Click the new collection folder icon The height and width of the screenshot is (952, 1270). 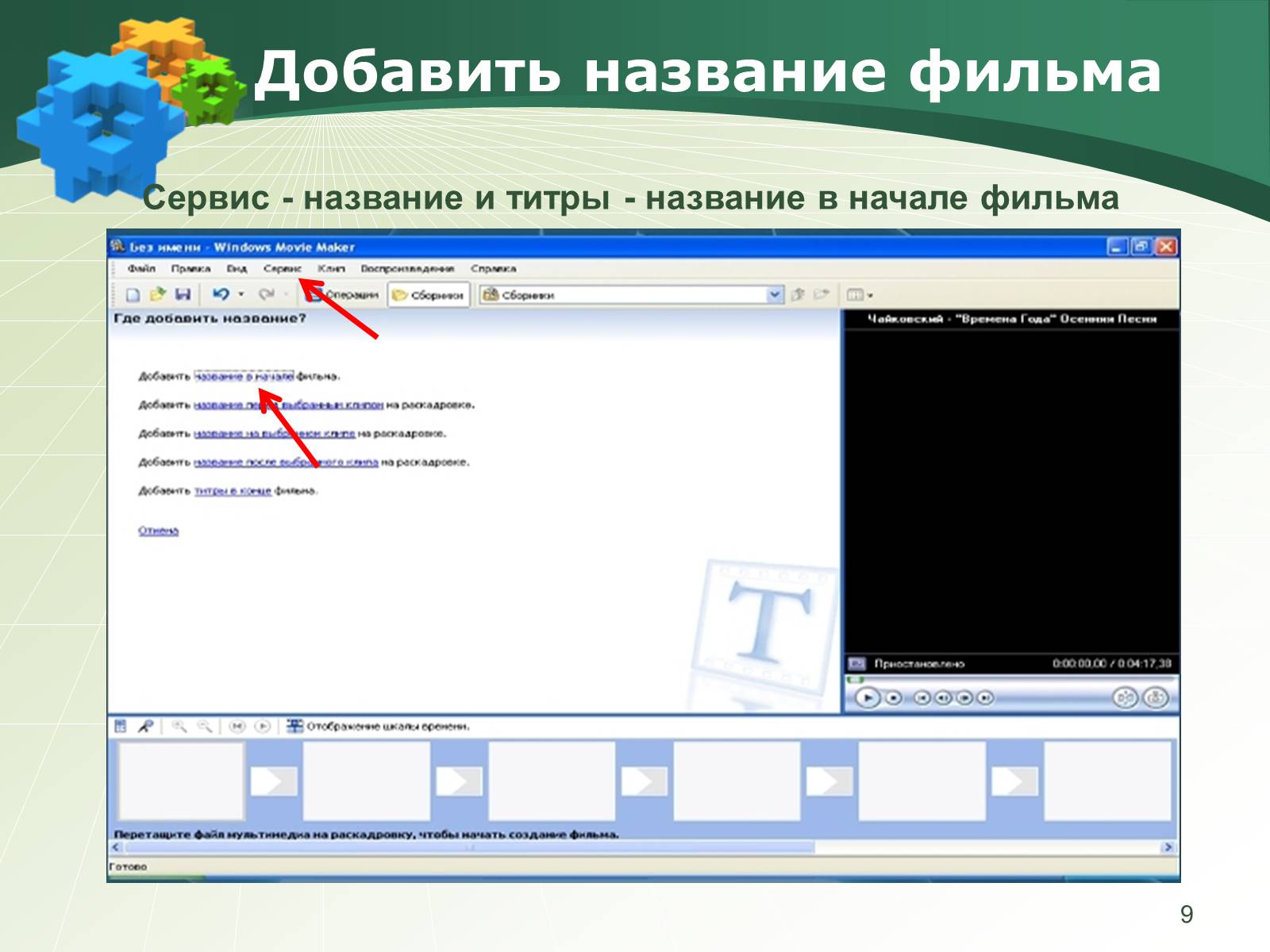tap(822, 295)
